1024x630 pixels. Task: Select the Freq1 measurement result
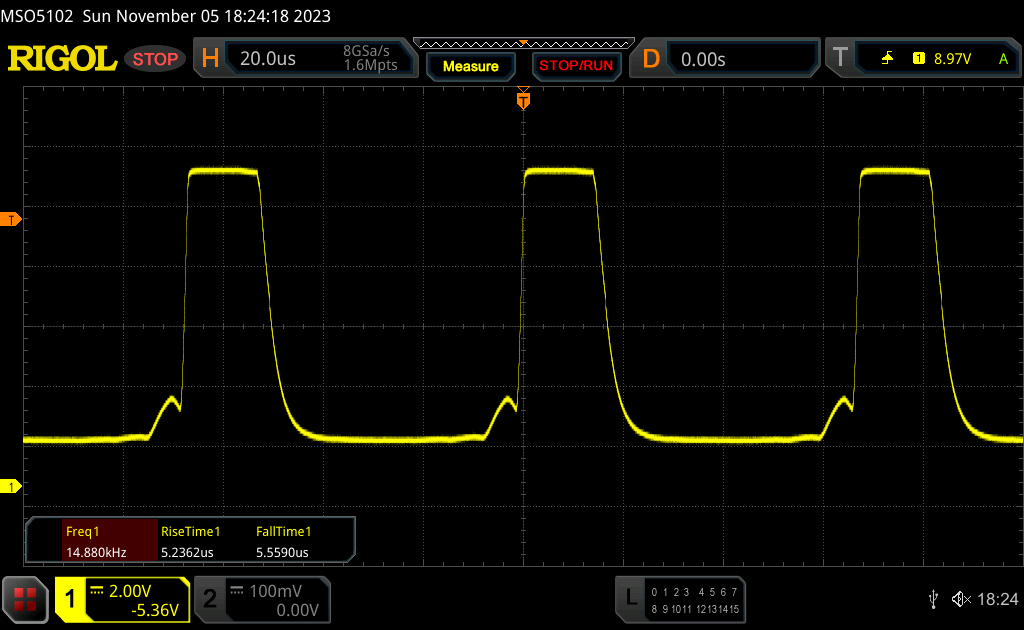click(92, 541)
